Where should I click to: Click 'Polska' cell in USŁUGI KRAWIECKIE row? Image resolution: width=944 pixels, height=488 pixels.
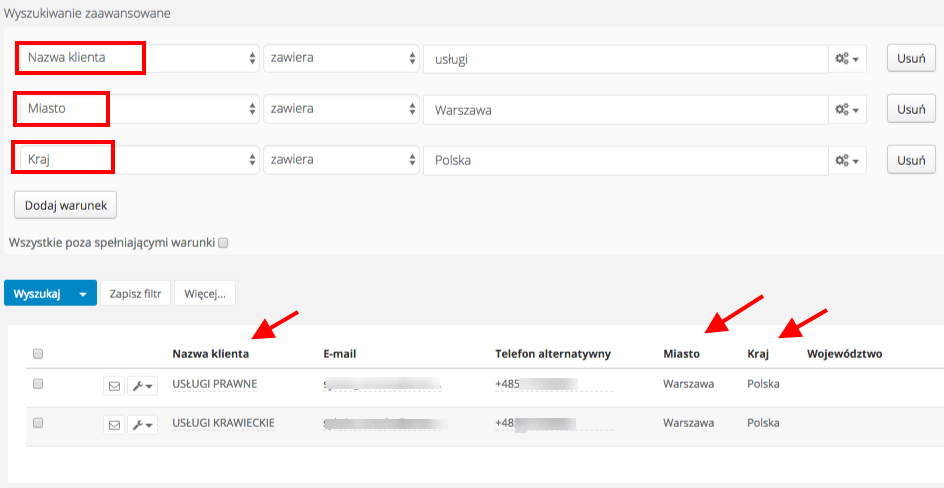(763, 423)
